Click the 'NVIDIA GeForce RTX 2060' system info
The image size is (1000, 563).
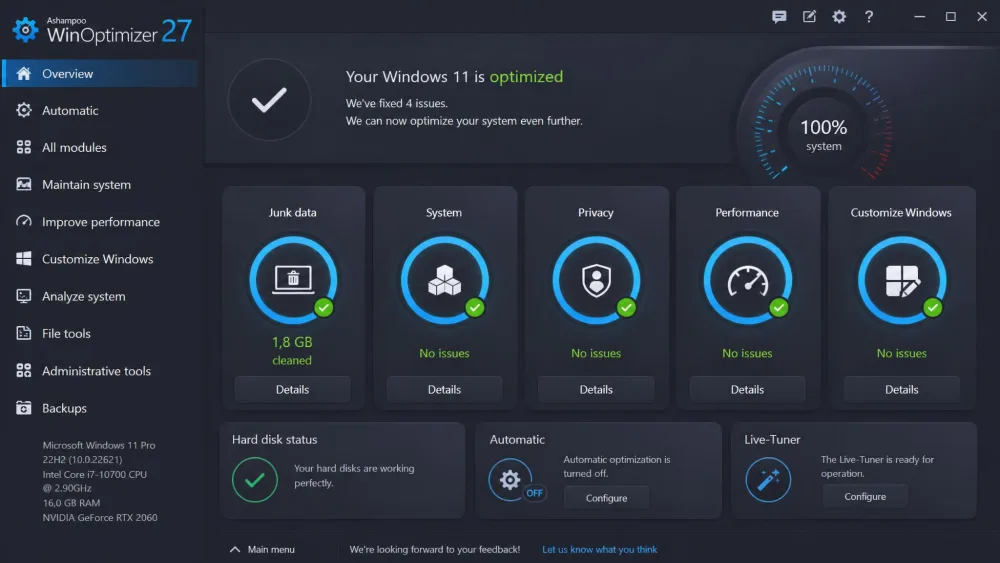click(x=100, y=518)
